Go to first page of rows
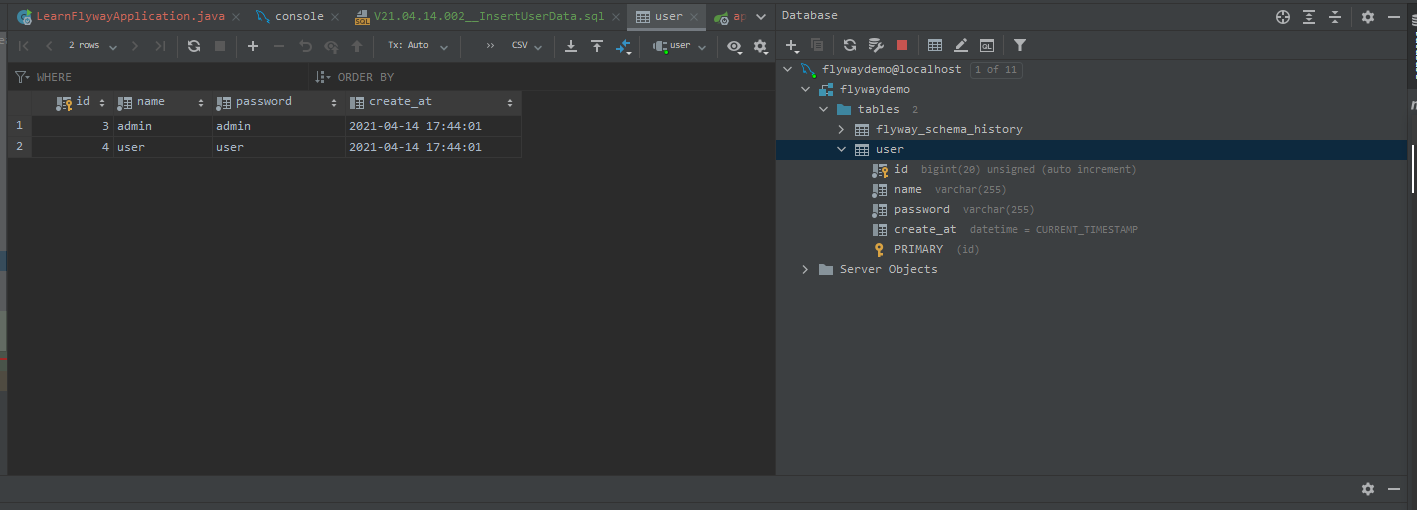 (24, 46)
